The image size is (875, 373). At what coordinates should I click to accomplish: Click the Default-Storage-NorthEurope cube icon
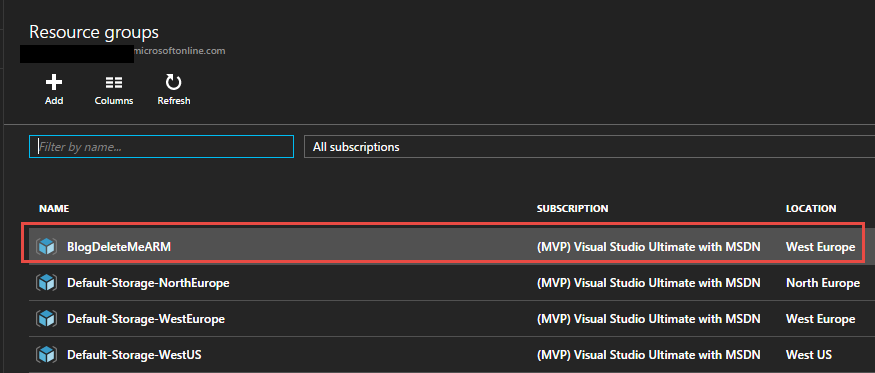click(47, 283)
